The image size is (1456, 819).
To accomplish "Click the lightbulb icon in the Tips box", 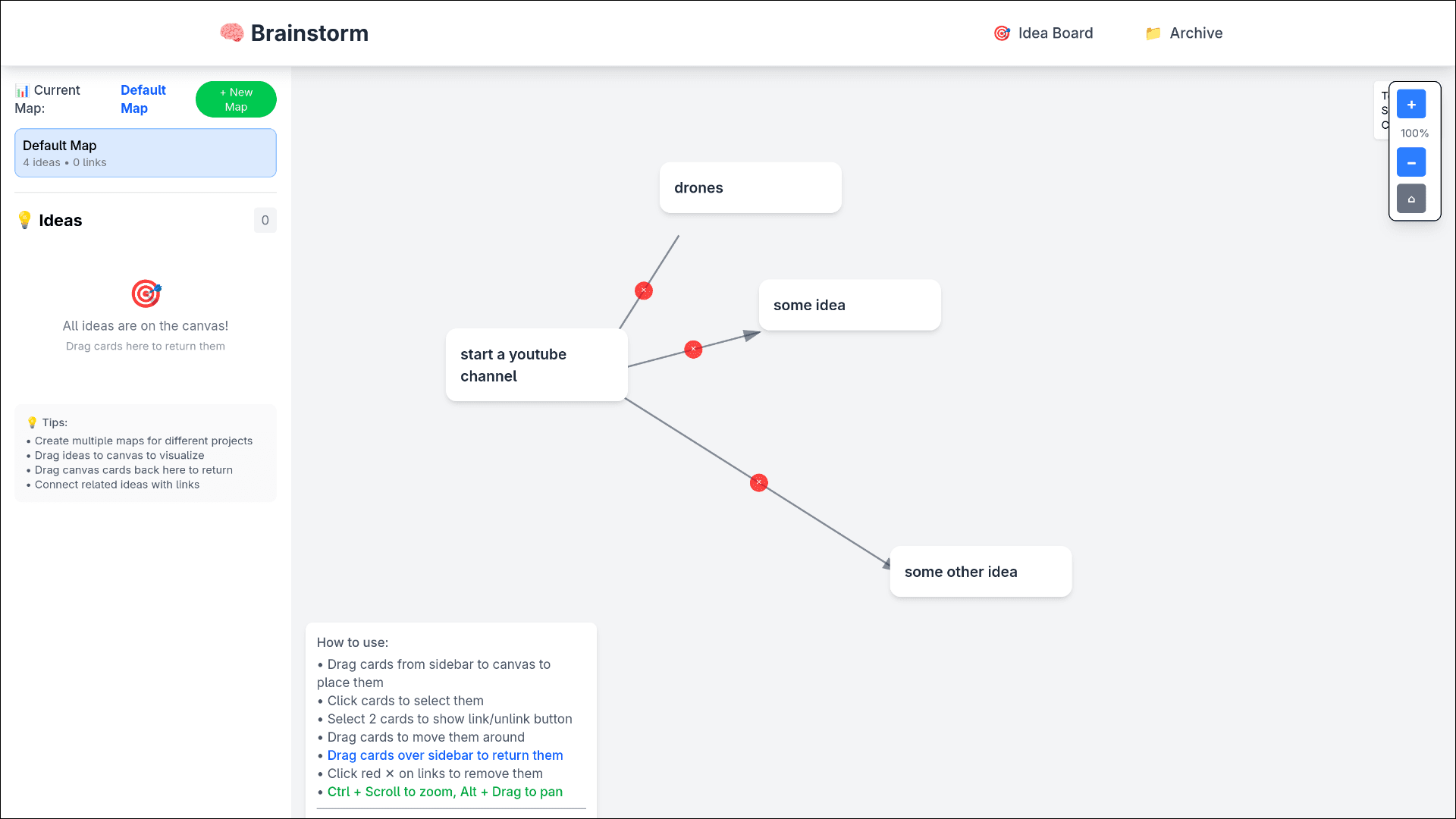I will coord(32,422).
